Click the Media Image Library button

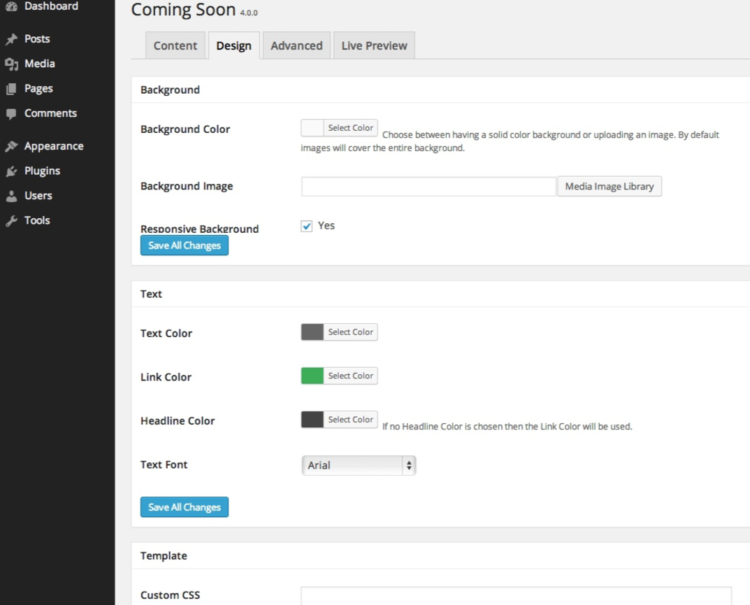click(609, 187)
